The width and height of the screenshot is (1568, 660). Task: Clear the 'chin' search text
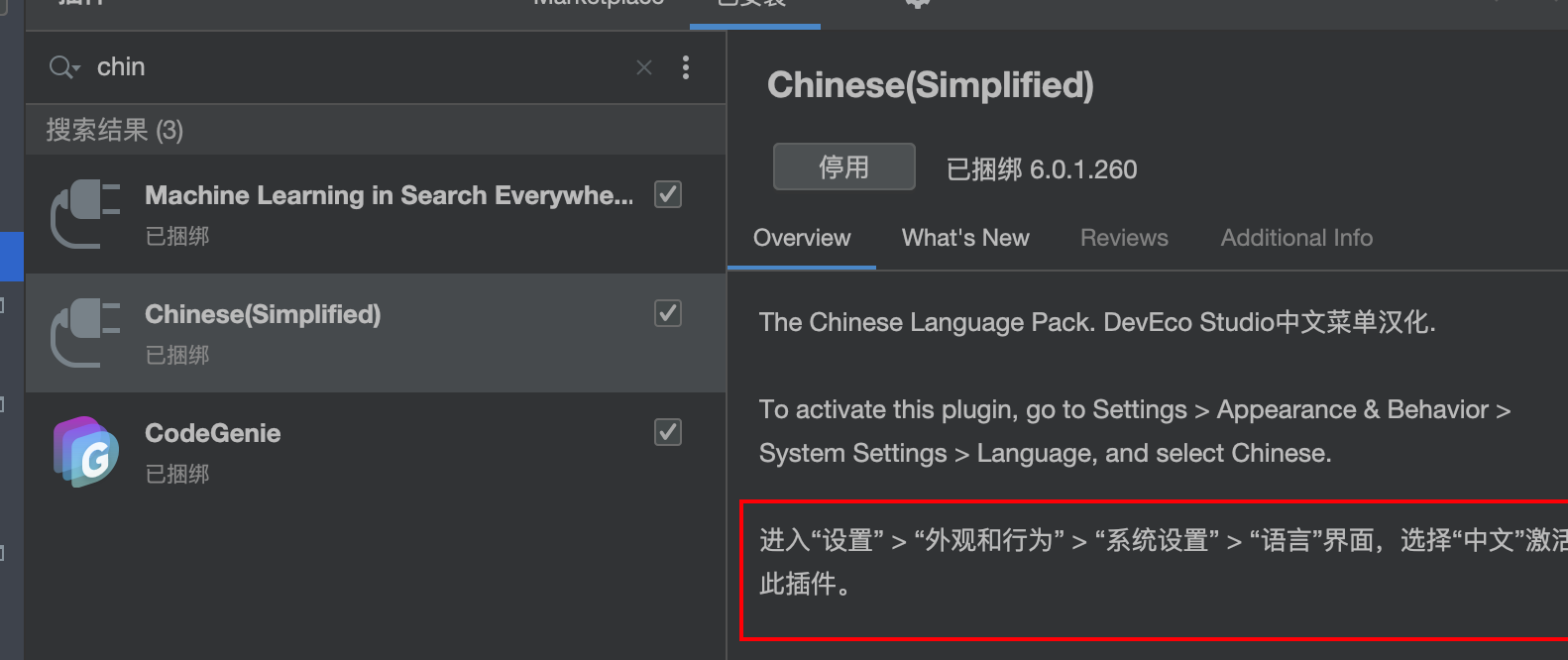point(644,67)
